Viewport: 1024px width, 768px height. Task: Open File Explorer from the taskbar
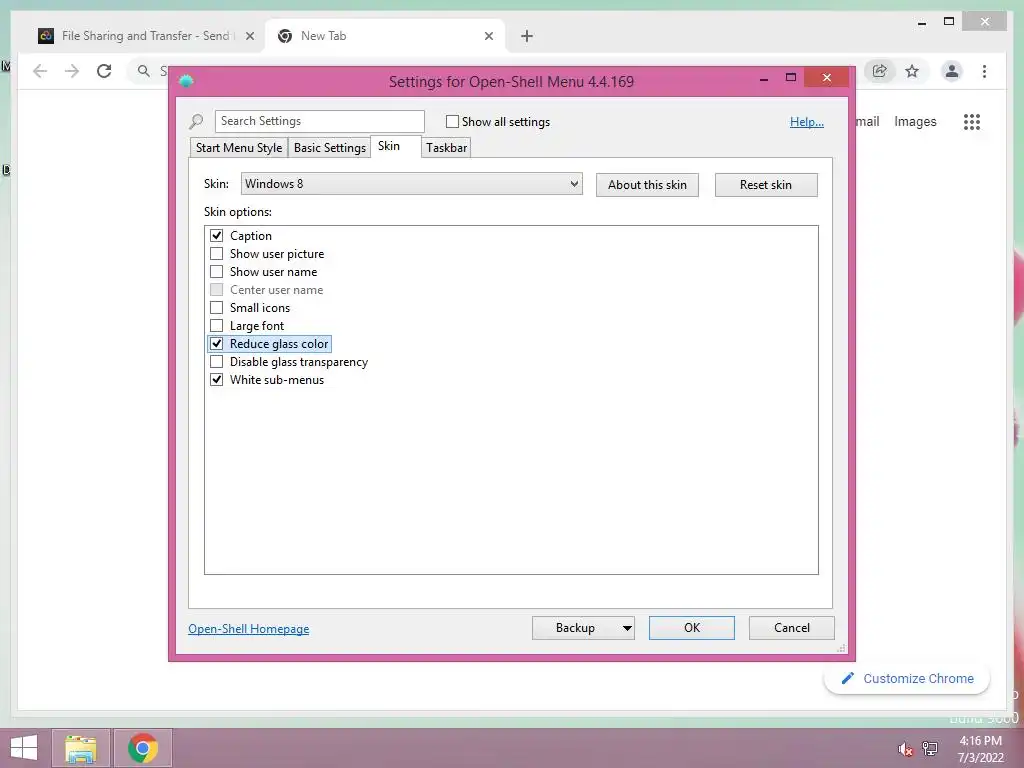[x=81, y=748]
